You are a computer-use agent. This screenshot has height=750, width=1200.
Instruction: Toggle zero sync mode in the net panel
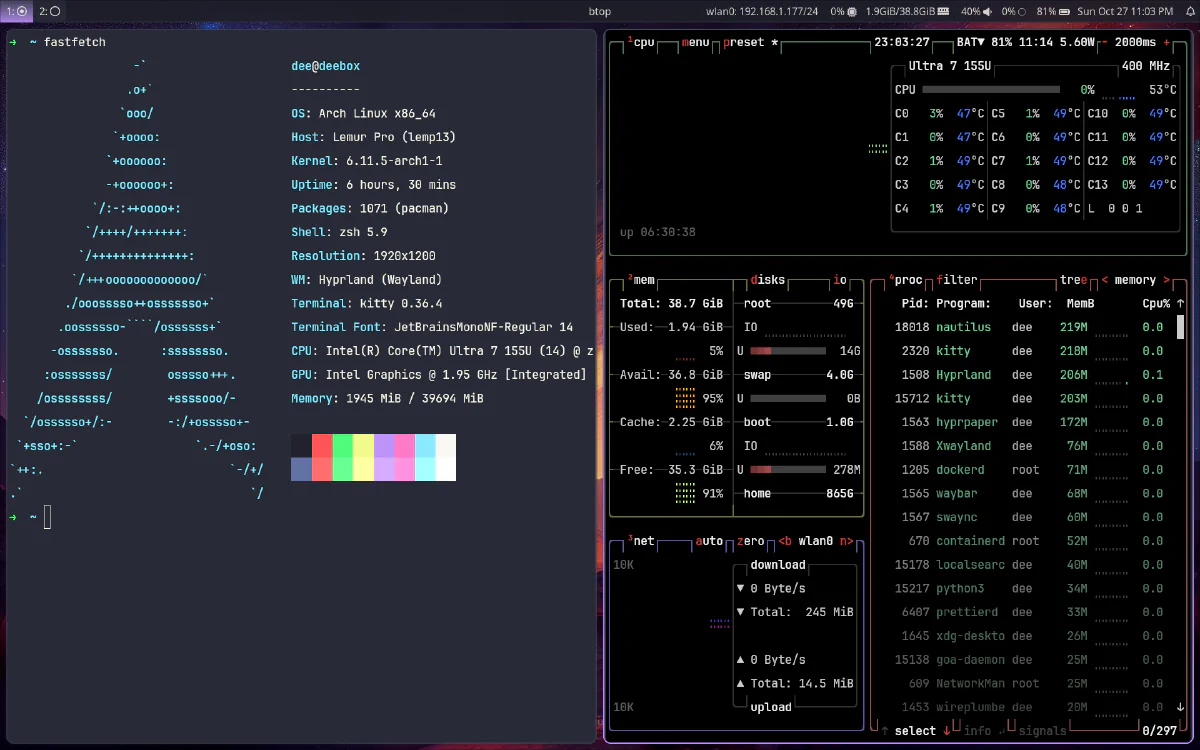750,541
